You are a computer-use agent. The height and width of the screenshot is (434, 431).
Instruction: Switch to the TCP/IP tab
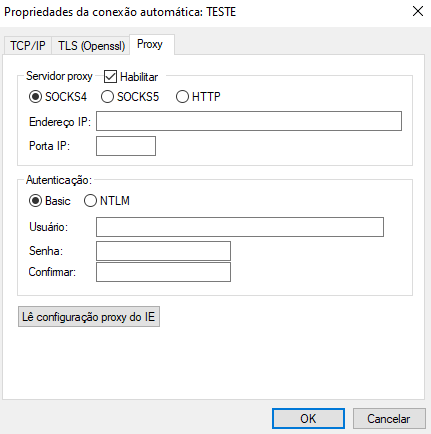click(28, 45)
